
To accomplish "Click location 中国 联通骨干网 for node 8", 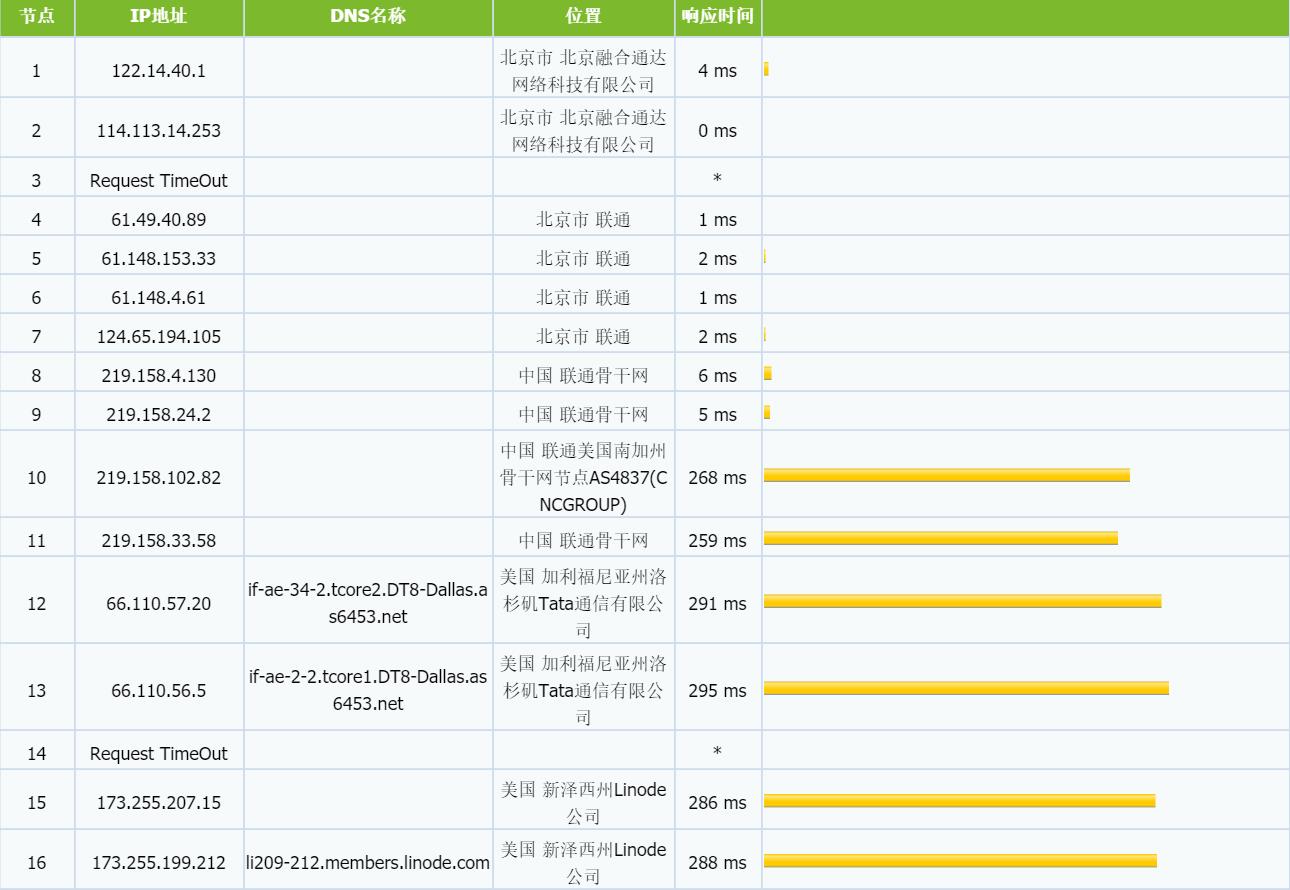I will pos(583,375).
